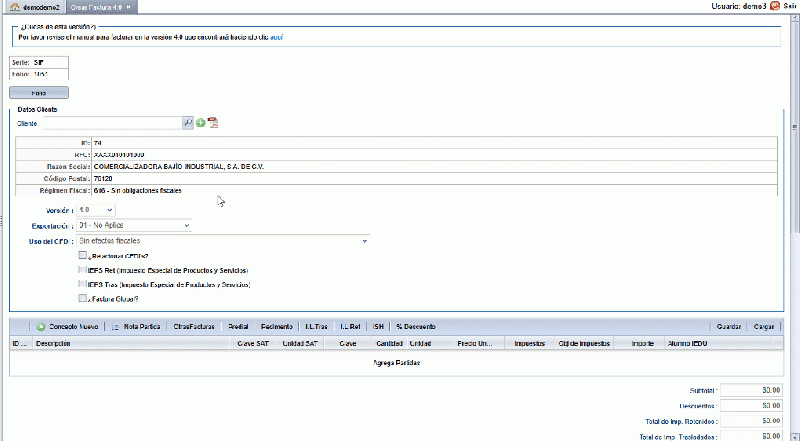Image resolution: width=800 pixels, height=441 pixels.
Task: Toggle the ¿Factura Global? checkbox
Action: click(83, 298)
